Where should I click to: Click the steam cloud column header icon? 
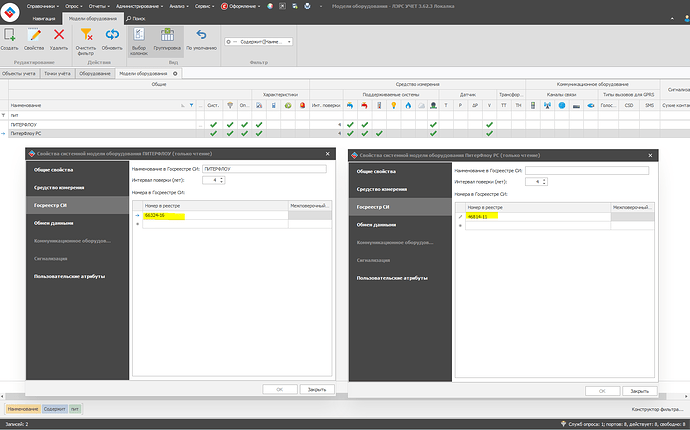pos(421,105)
